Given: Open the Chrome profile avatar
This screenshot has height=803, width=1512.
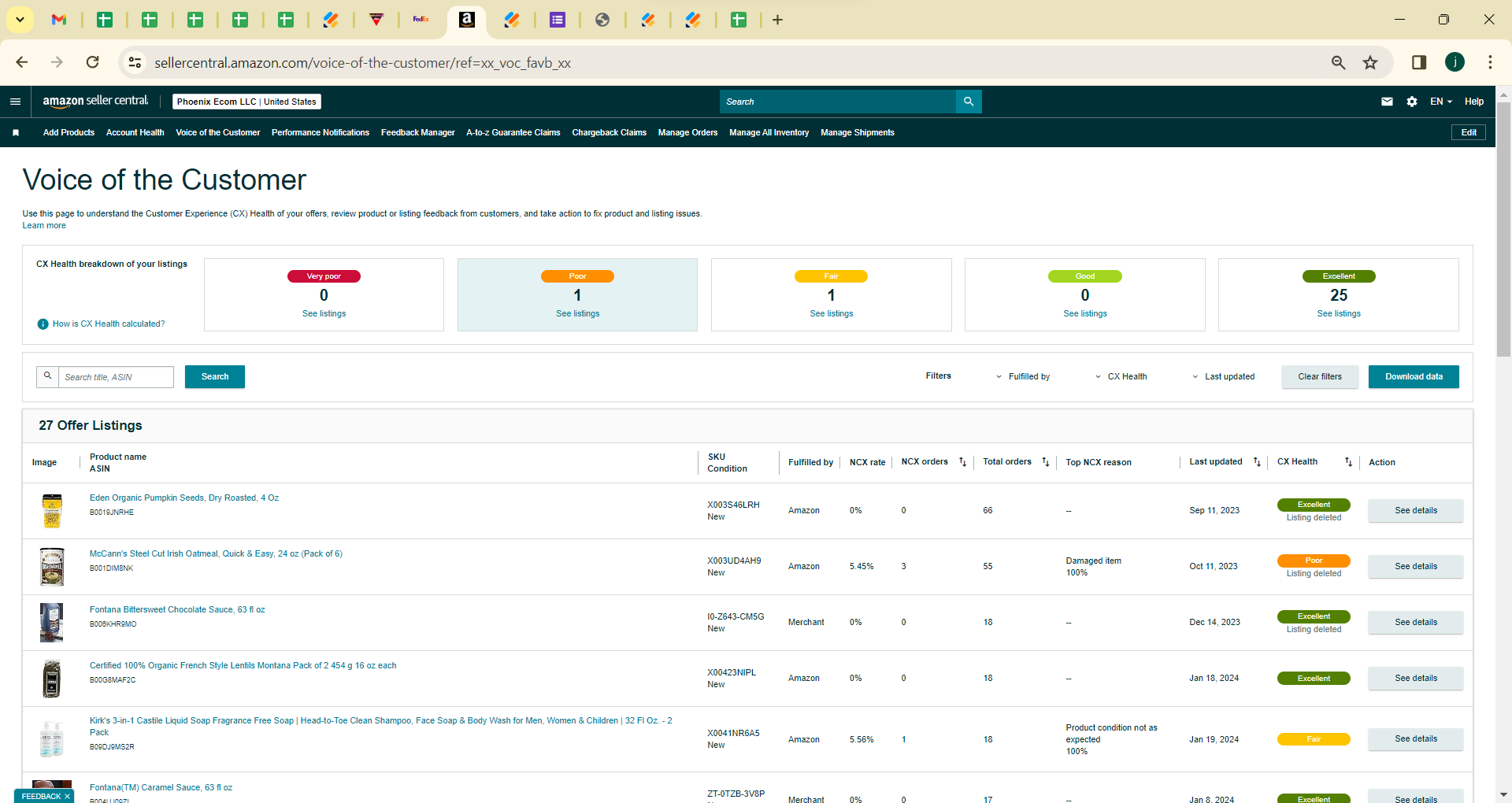Looking at the screenshot, I should pos(1455,62).
